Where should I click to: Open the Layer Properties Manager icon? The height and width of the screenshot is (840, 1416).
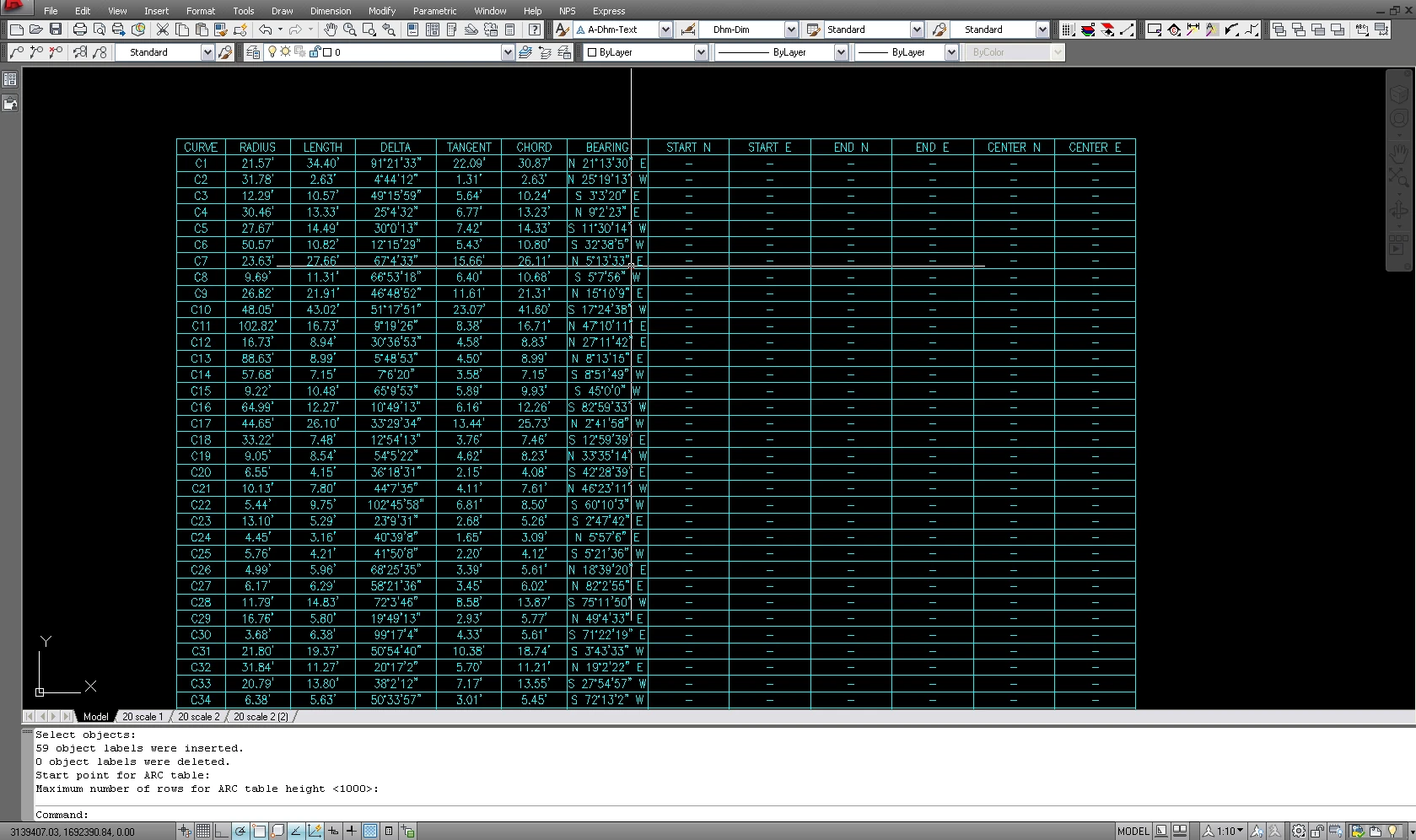coord(252,52)
